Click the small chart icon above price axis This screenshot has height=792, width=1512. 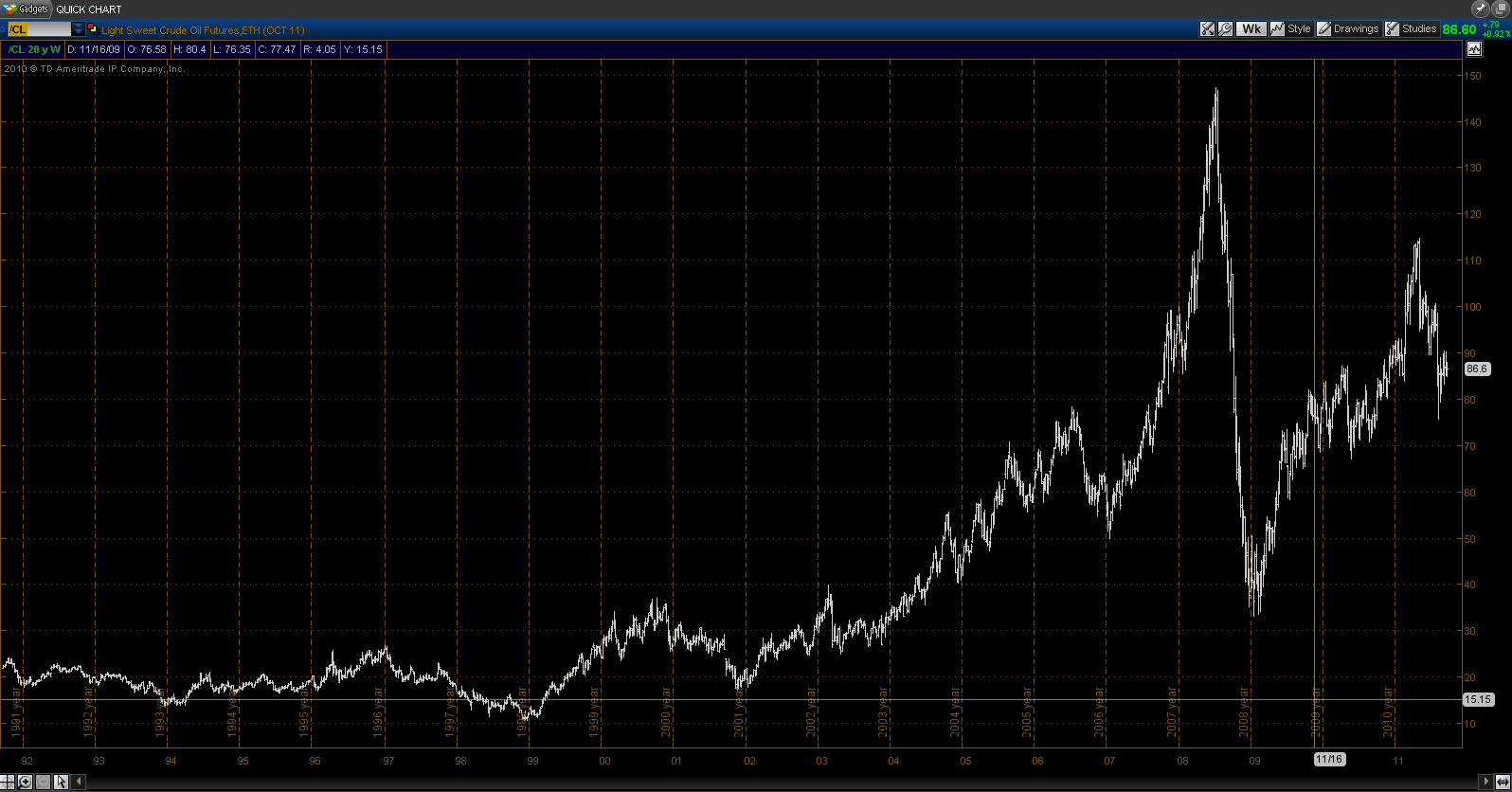click(1474, 49)
